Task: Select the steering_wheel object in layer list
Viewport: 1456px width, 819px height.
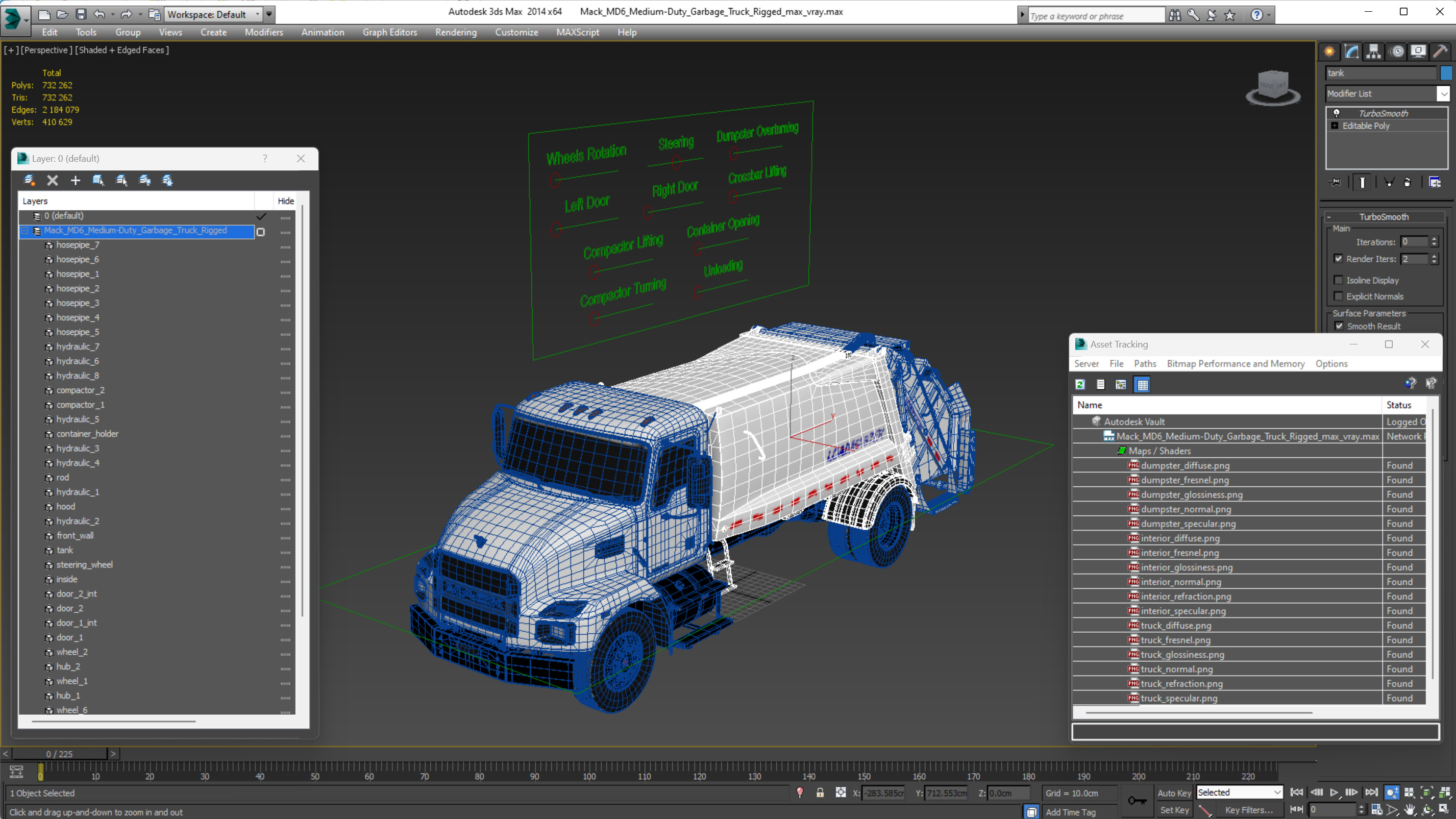Action: [84, 565]
